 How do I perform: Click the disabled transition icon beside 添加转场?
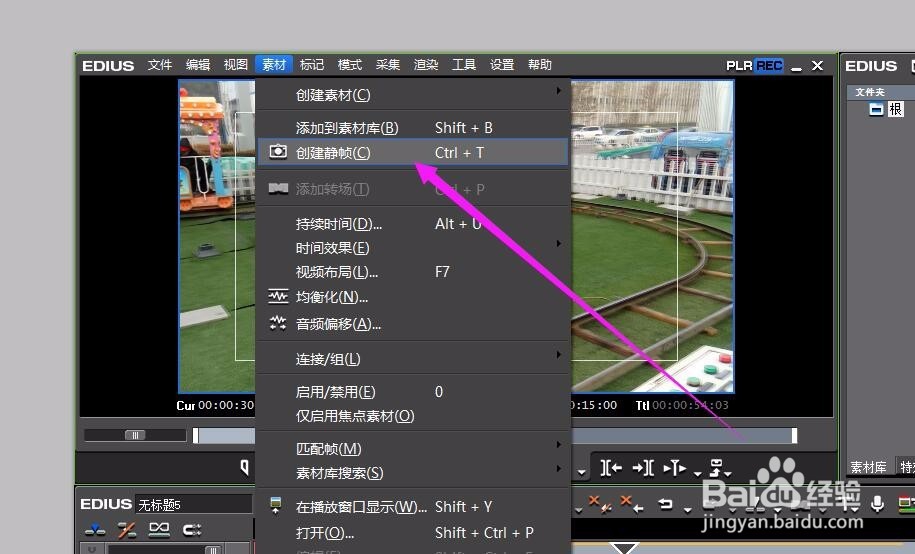coord(278,189)
